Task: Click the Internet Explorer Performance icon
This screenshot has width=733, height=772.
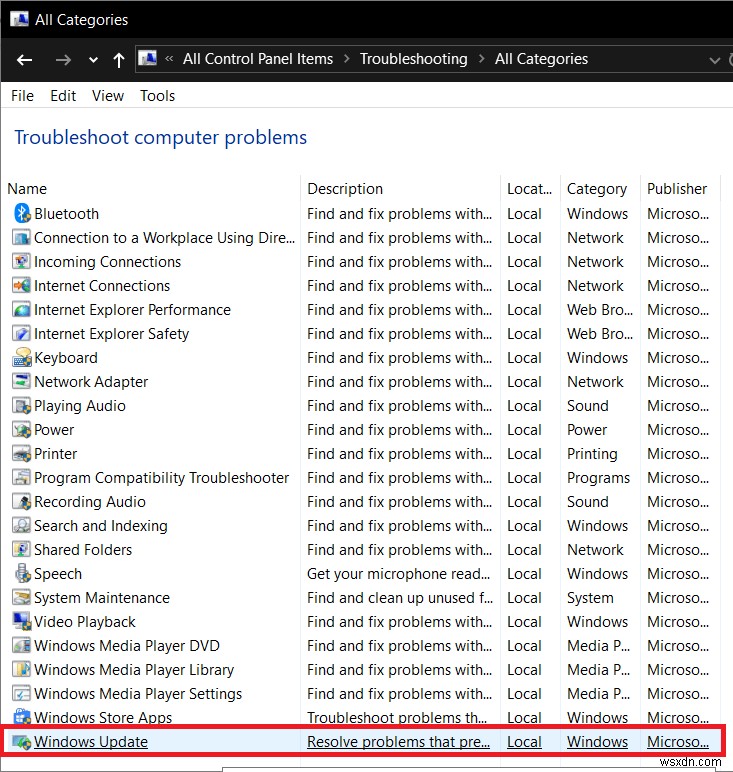Action: click(22, 310)
